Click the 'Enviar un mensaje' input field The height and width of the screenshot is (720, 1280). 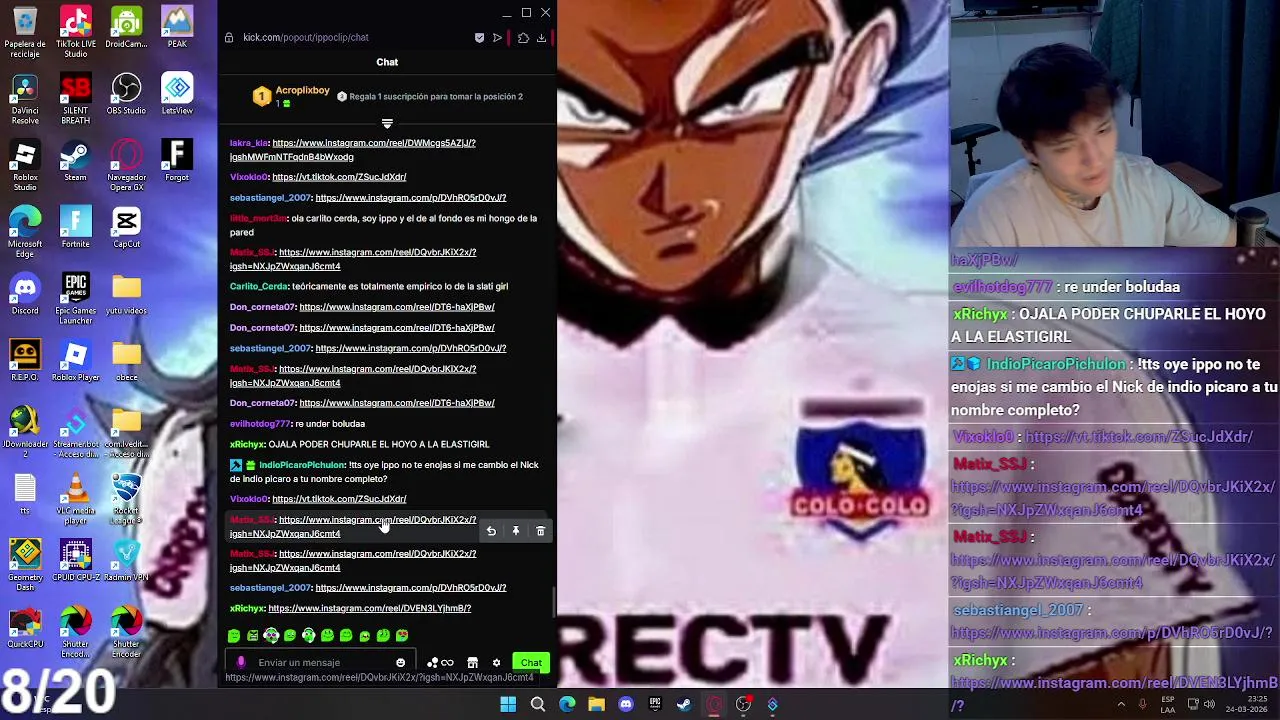coord(320,662)
